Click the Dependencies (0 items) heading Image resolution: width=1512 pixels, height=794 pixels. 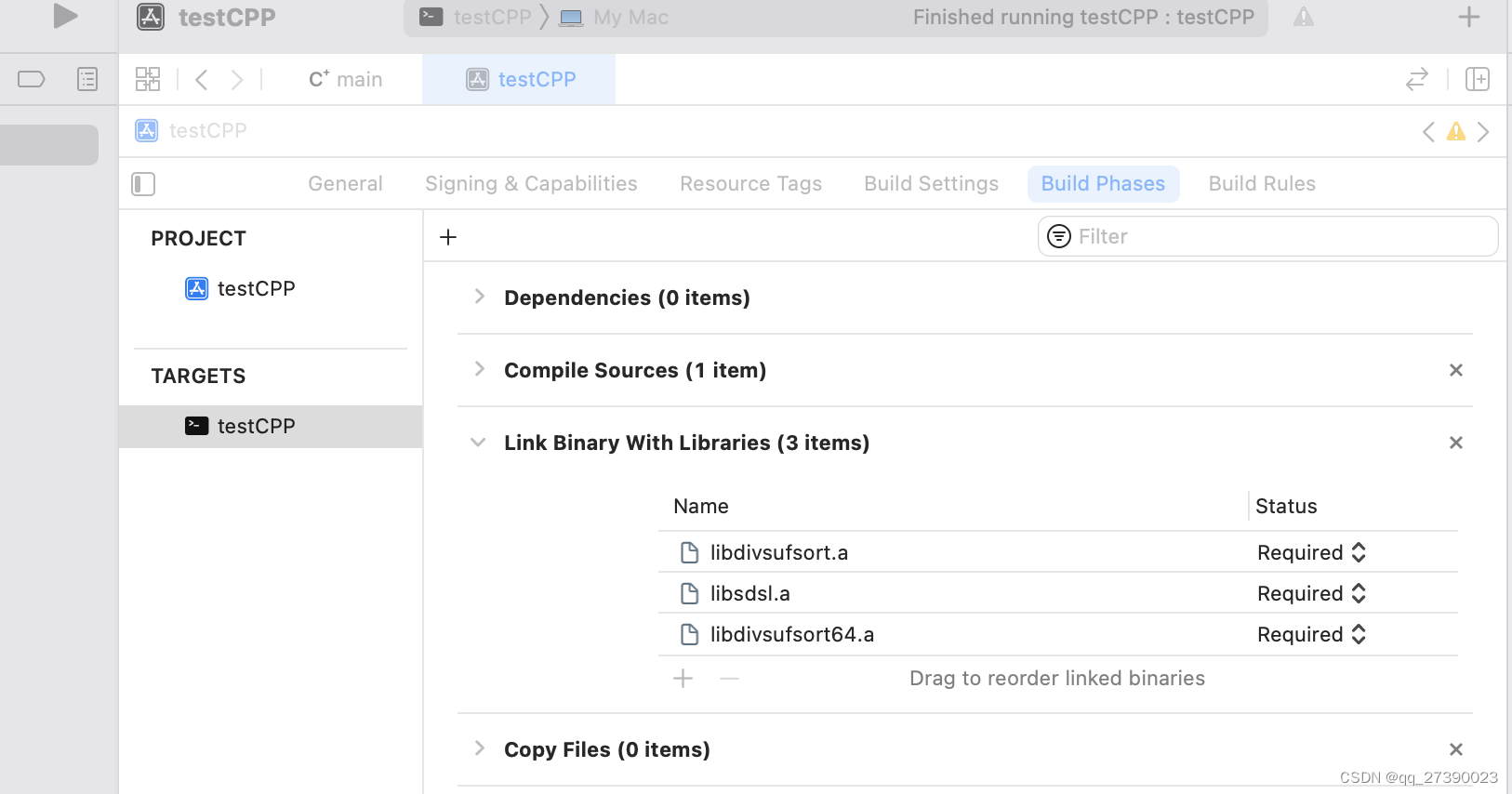(627, 298)
